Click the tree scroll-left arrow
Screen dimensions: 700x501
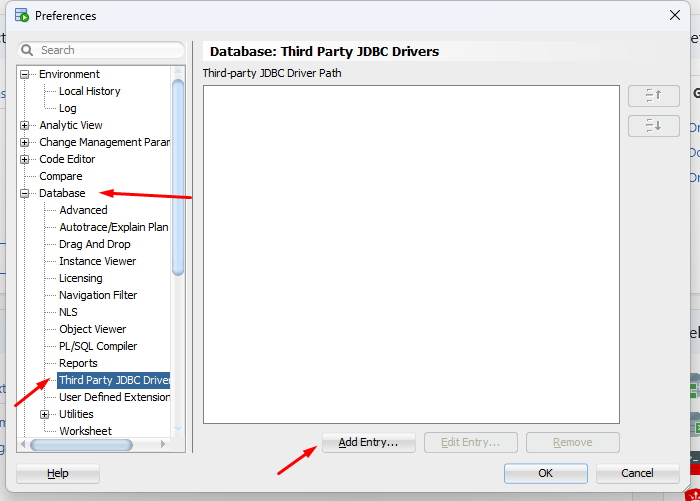tap(23, 444)
